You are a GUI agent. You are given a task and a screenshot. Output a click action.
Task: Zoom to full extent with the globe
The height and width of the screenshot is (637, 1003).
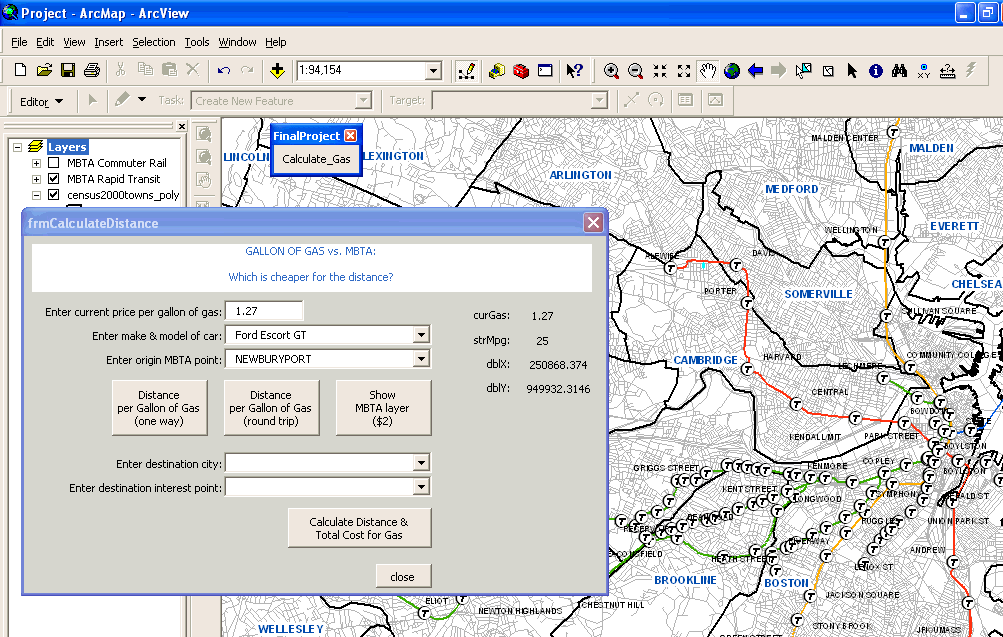(x=732, y=70)
